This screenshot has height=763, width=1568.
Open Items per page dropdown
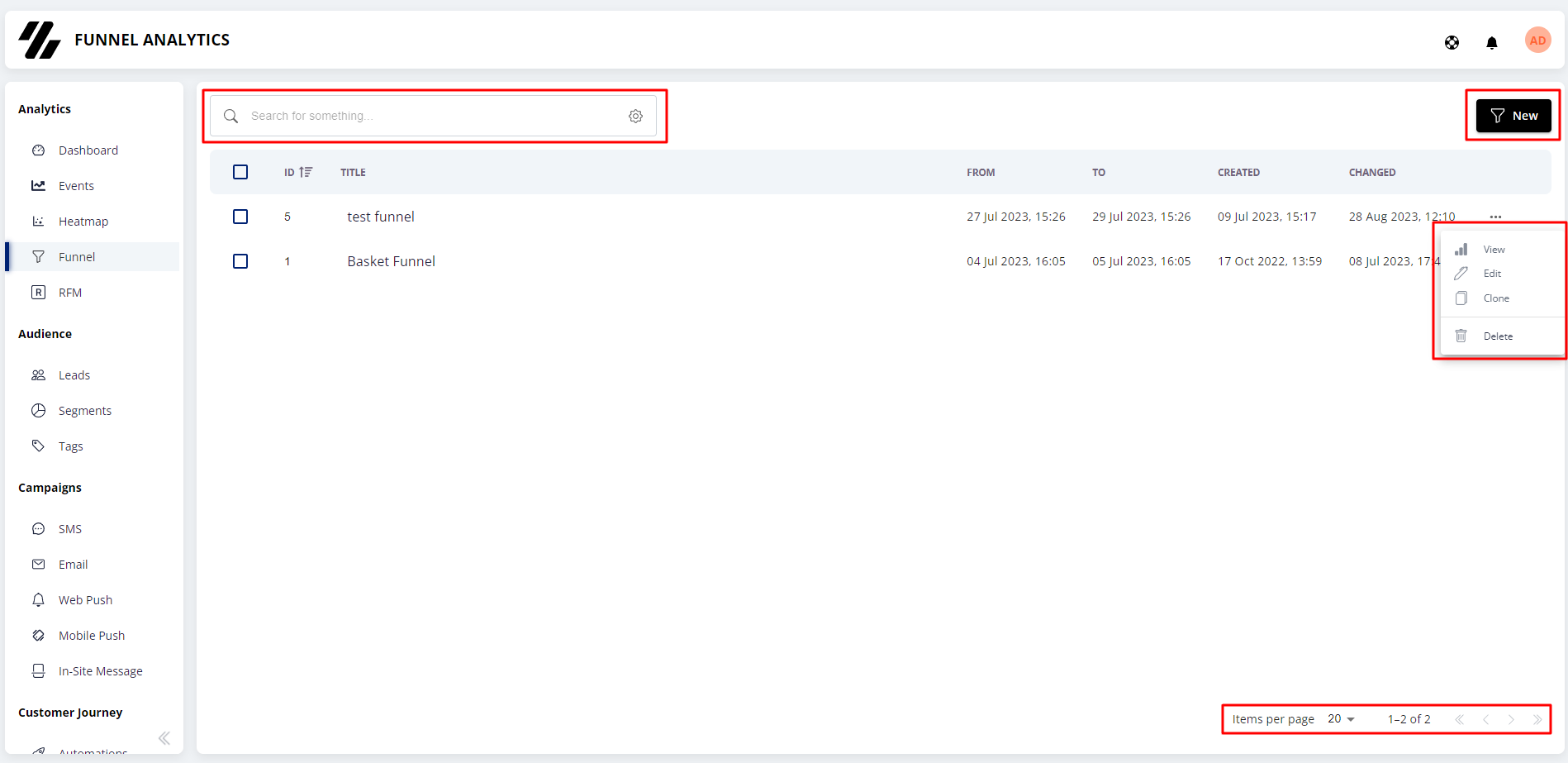coord(1341,719)
